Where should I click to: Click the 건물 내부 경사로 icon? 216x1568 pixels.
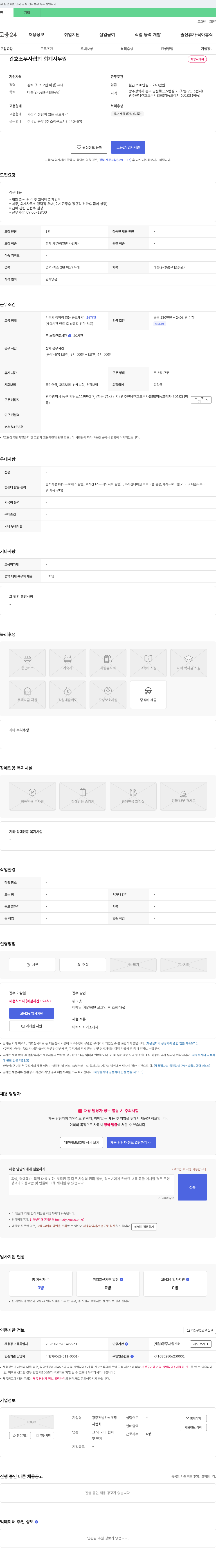(184, 796)
